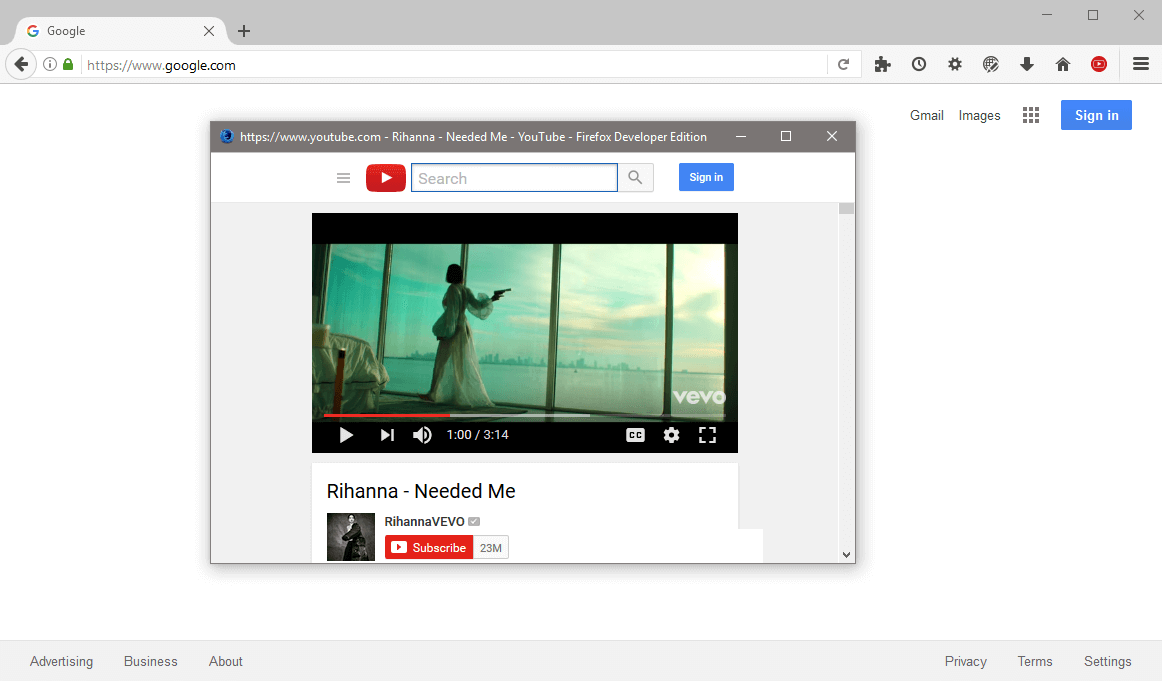
Task: Click the YouTube logo
Action: point(386,178)
